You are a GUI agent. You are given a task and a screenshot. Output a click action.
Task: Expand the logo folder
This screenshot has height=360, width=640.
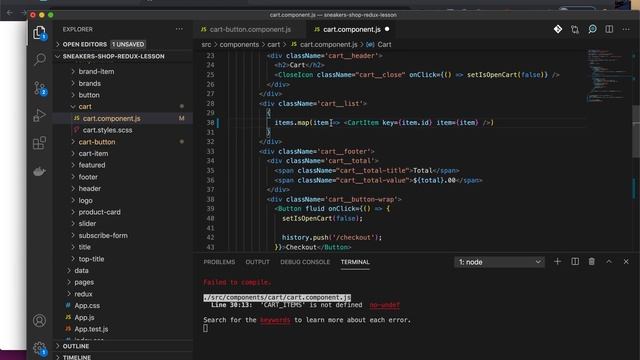(x=86, y=200)
